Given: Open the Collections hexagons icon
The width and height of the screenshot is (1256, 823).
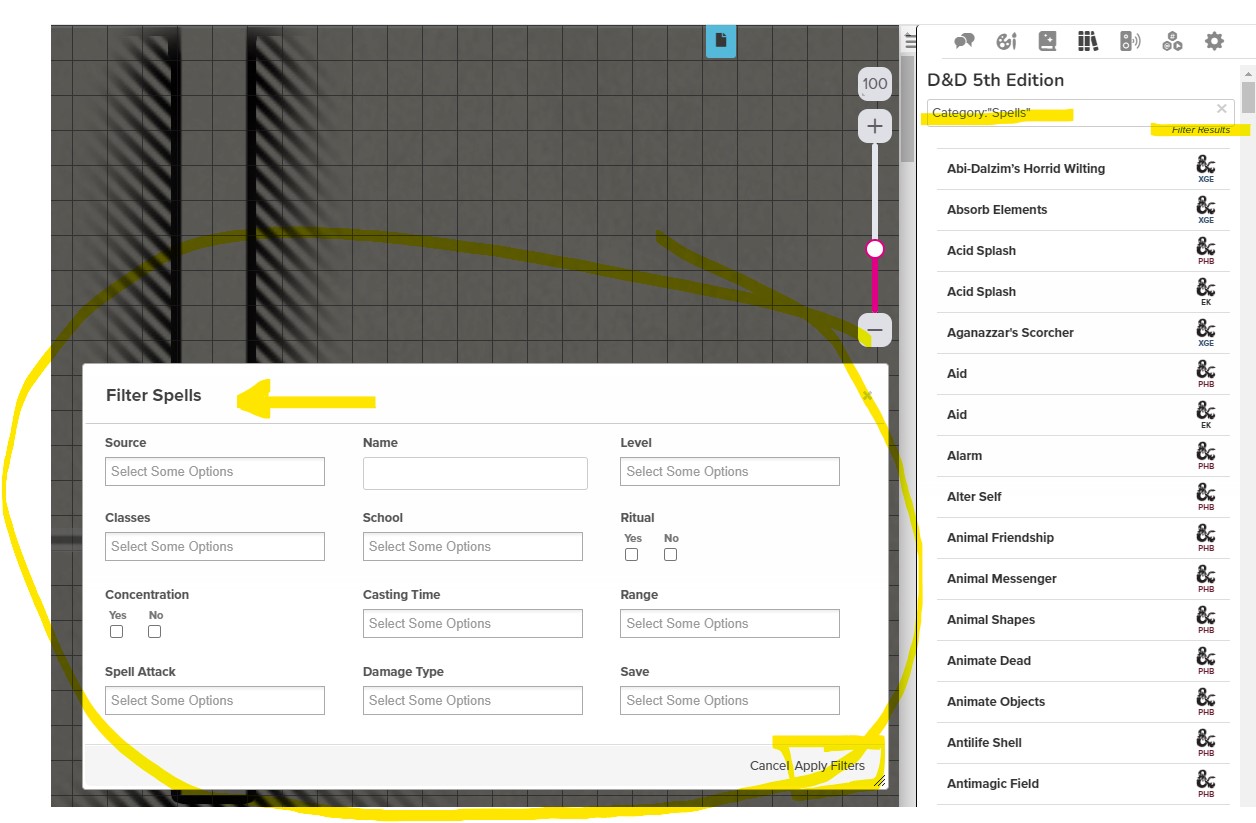Looking at the screenshot, I should pos(1172,41).
